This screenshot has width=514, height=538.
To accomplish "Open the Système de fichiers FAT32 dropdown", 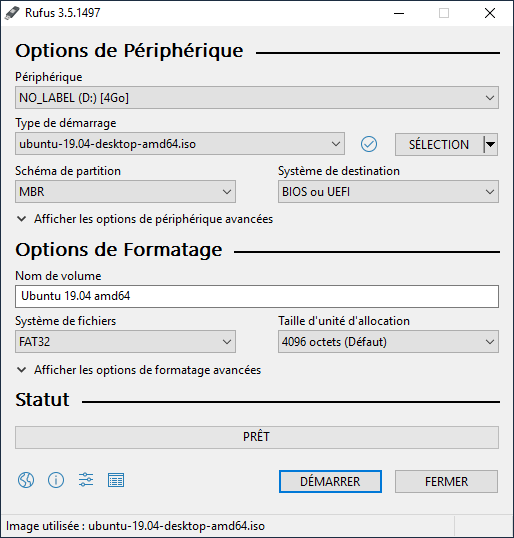I will tap(125, 342).
